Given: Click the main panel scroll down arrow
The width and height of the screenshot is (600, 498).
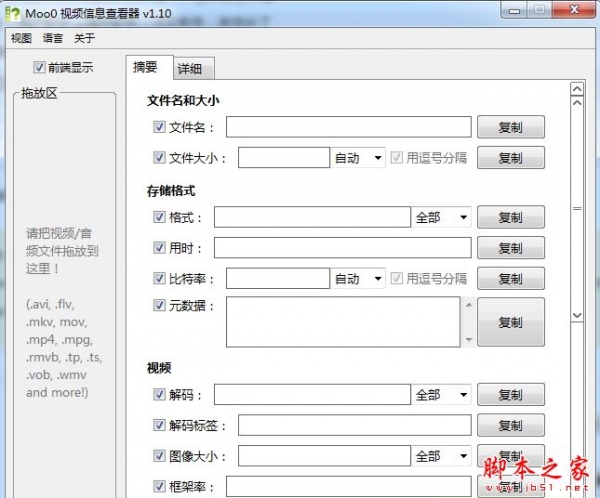Looking at the screenshot, I should 577,315.
